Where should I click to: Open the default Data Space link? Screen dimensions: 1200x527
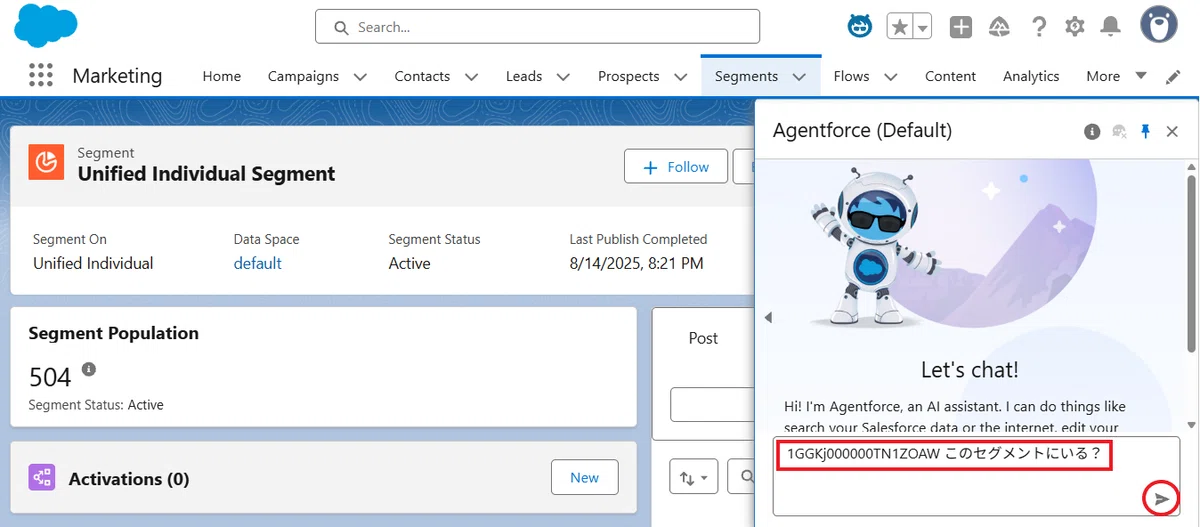[258, 263]
